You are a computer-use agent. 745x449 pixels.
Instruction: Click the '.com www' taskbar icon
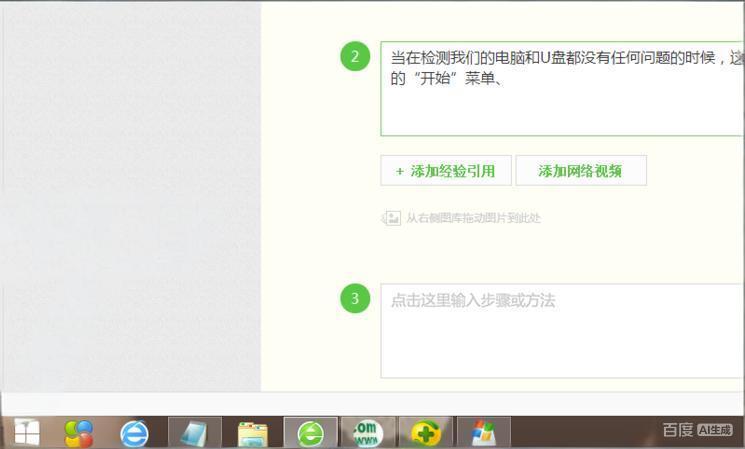point(368,433)
